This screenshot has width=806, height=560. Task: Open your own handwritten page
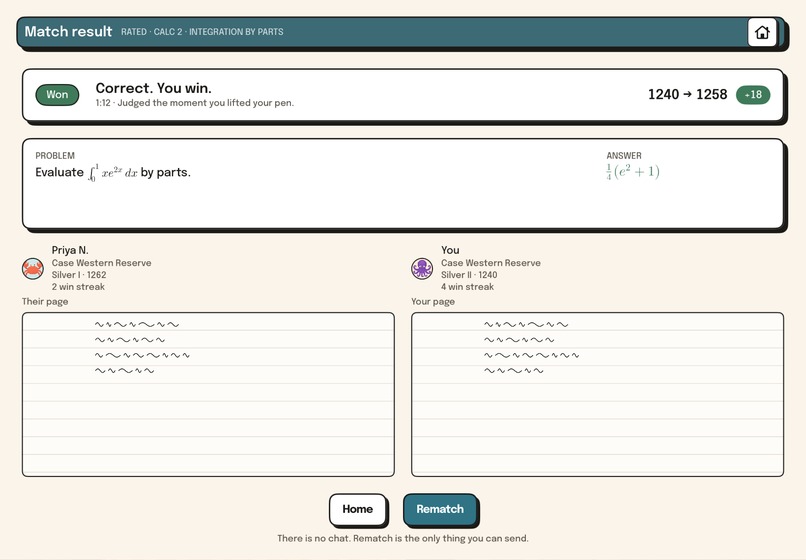click(597, 394)
